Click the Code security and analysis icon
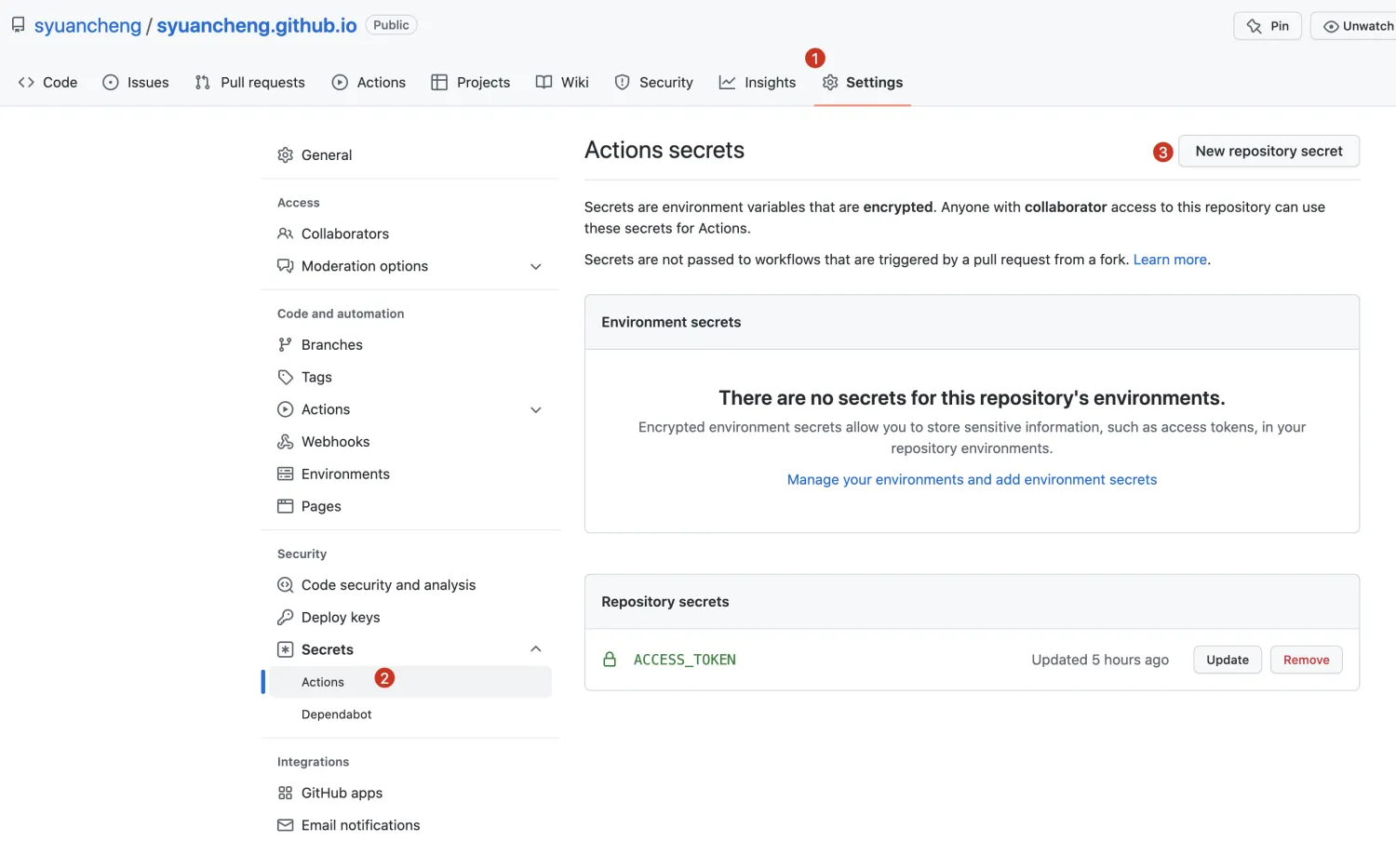The image size is (1396, 868). click(x=285, y=585)
